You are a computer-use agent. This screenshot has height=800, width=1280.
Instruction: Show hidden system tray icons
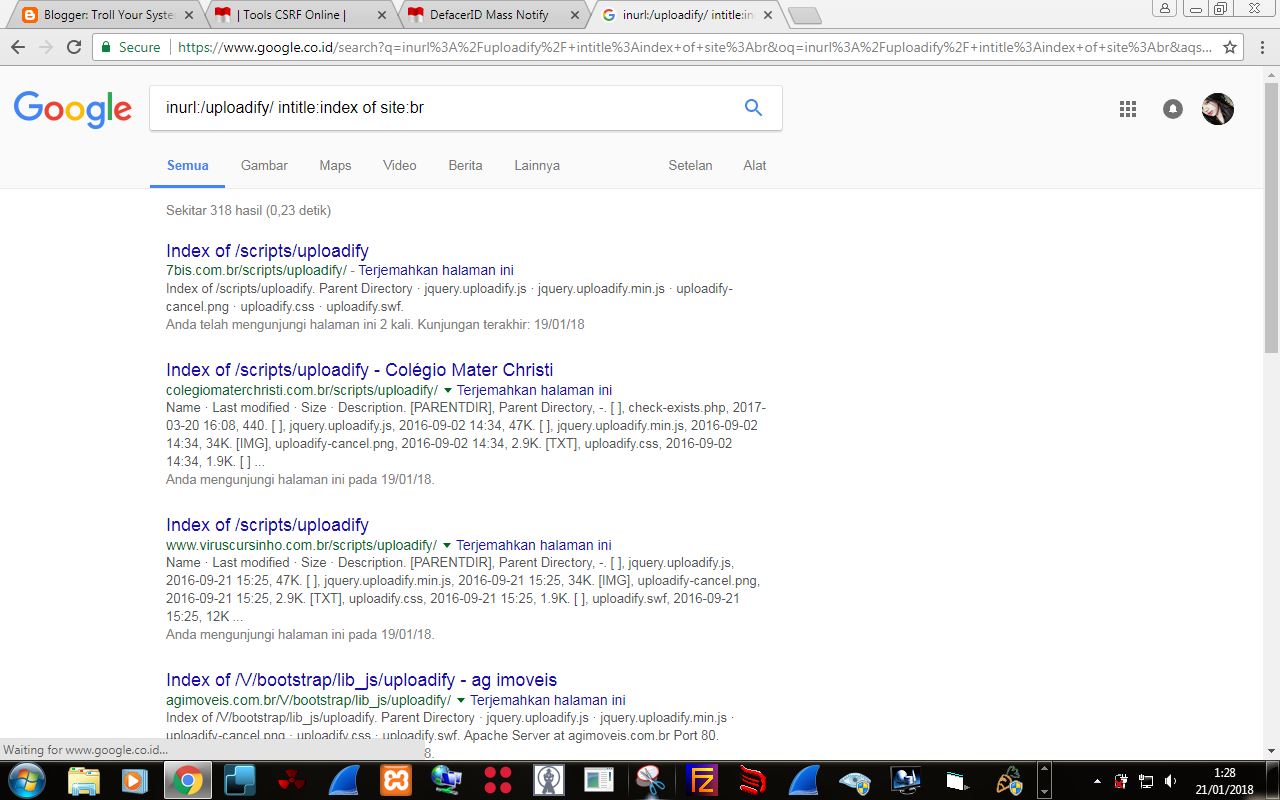click(1097, 780)
